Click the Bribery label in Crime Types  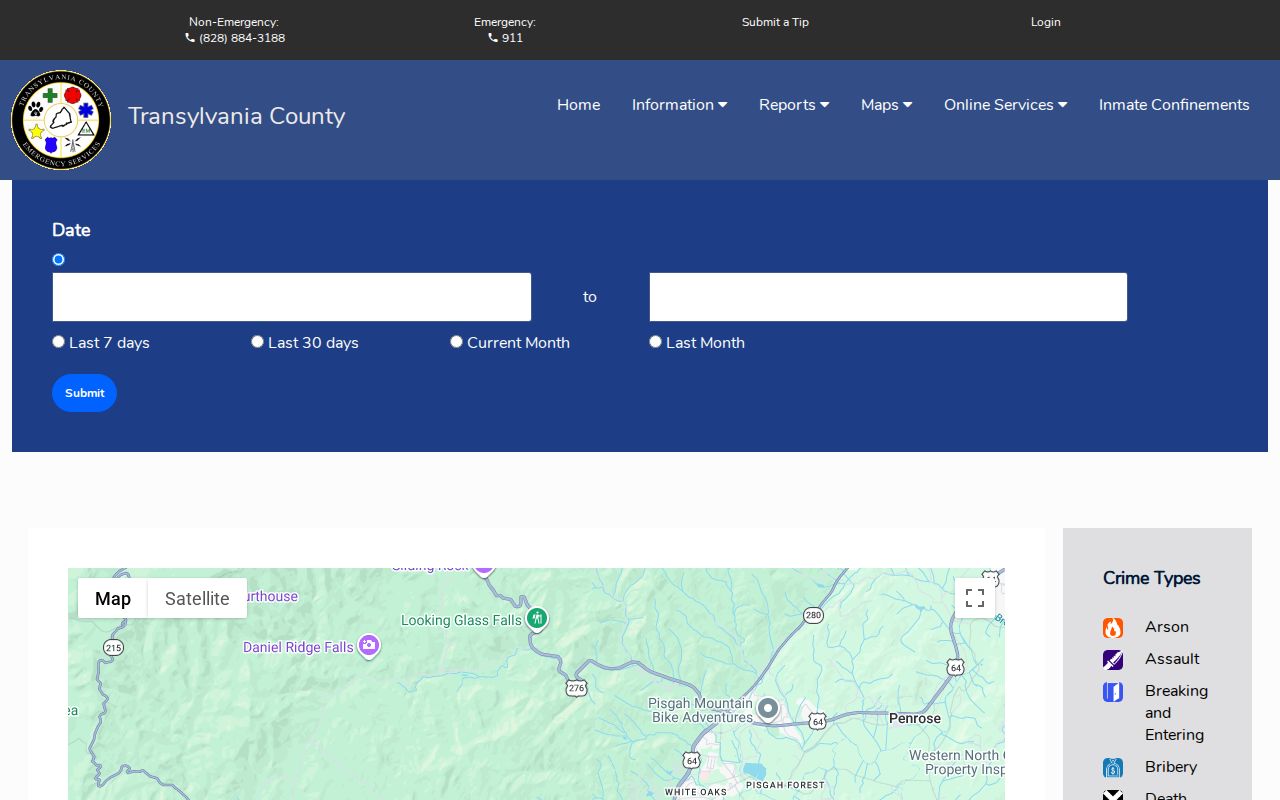pyautogui.click(x=1171, y=767)
